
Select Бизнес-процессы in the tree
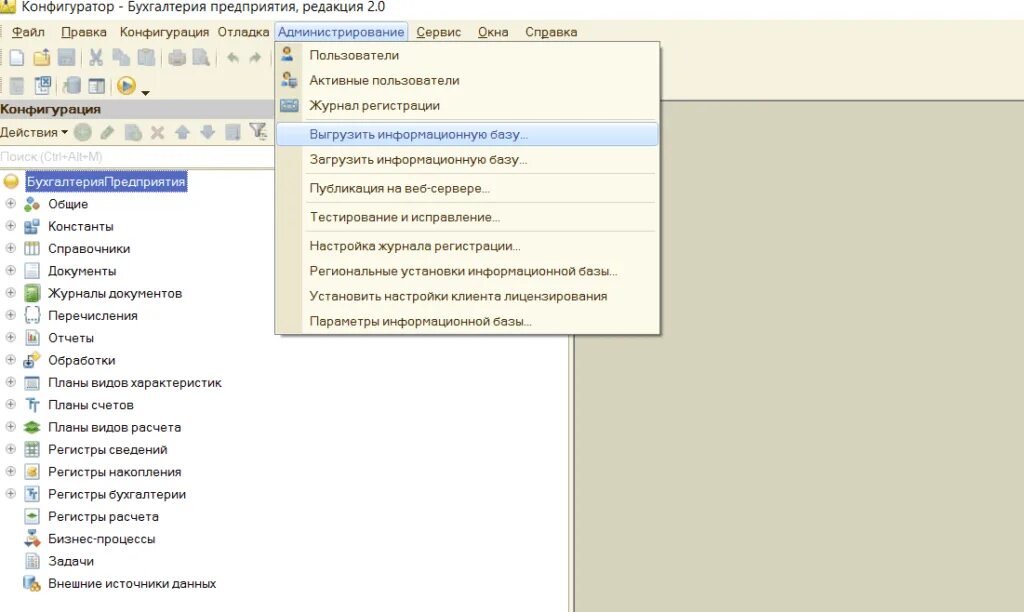pos(101,539)
